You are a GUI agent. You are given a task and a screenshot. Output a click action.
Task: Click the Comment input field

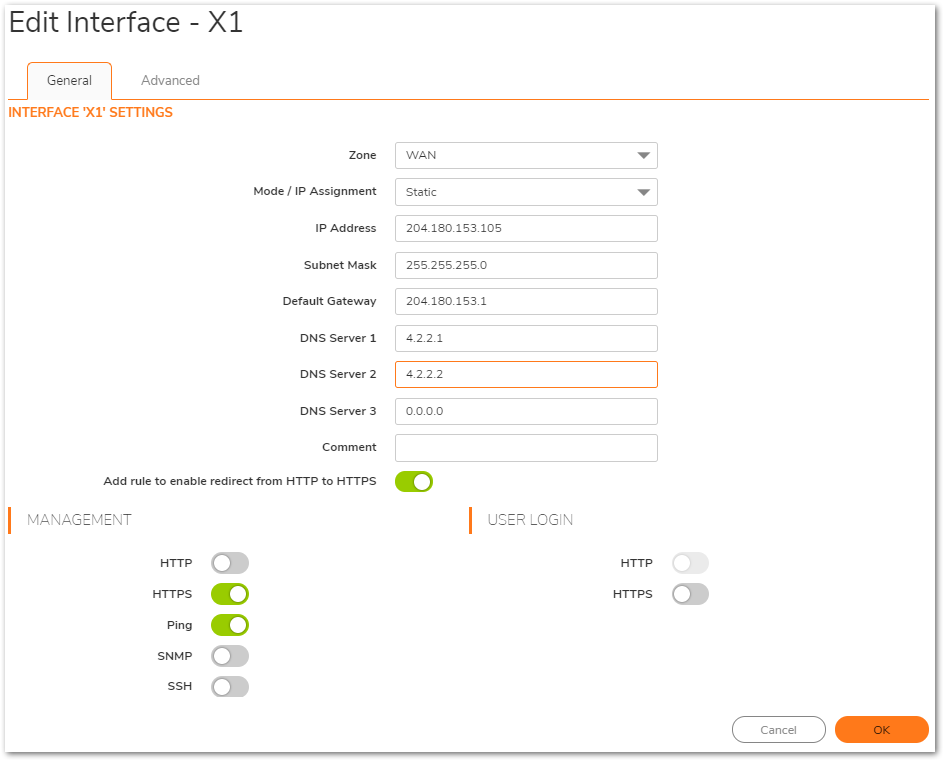(x=526, y=448)
